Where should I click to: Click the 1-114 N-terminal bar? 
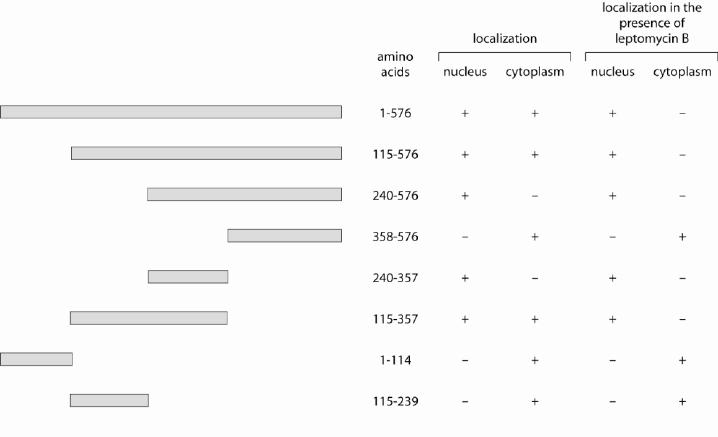[x=36, y=360]
